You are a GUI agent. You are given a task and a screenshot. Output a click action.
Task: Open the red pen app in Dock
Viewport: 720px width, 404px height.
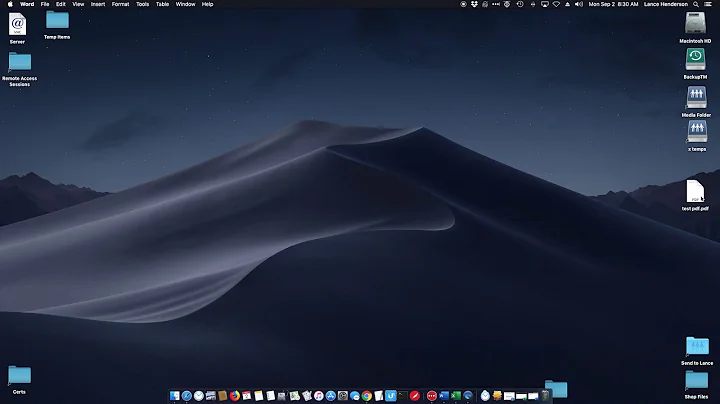click(x=415, y=396)
